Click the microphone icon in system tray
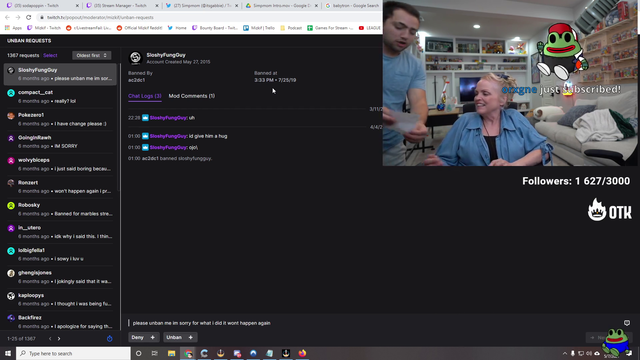The image size is (640, 360). point(573,353)
